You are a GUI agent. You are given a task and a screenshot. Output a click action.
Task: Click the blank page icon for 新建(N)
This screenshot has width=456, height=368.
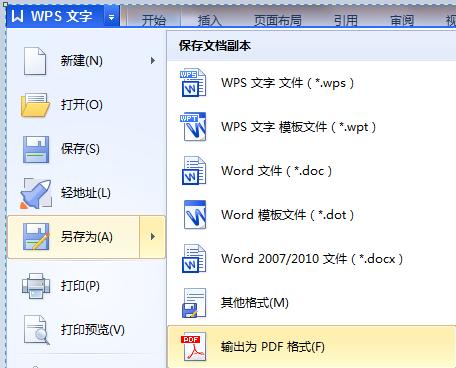[x=35, y=61]
